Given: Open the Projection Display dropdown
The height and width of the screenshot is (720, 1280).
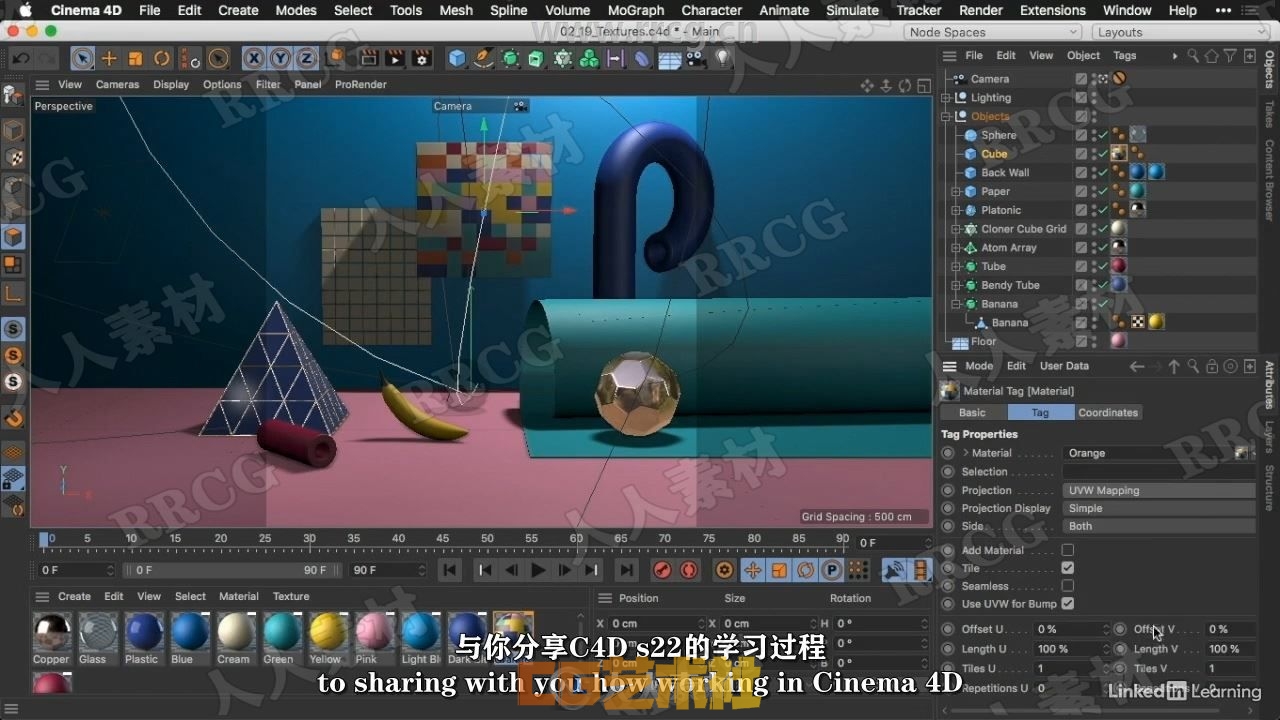Looking at the screenshot, I should coord(1158,508).
